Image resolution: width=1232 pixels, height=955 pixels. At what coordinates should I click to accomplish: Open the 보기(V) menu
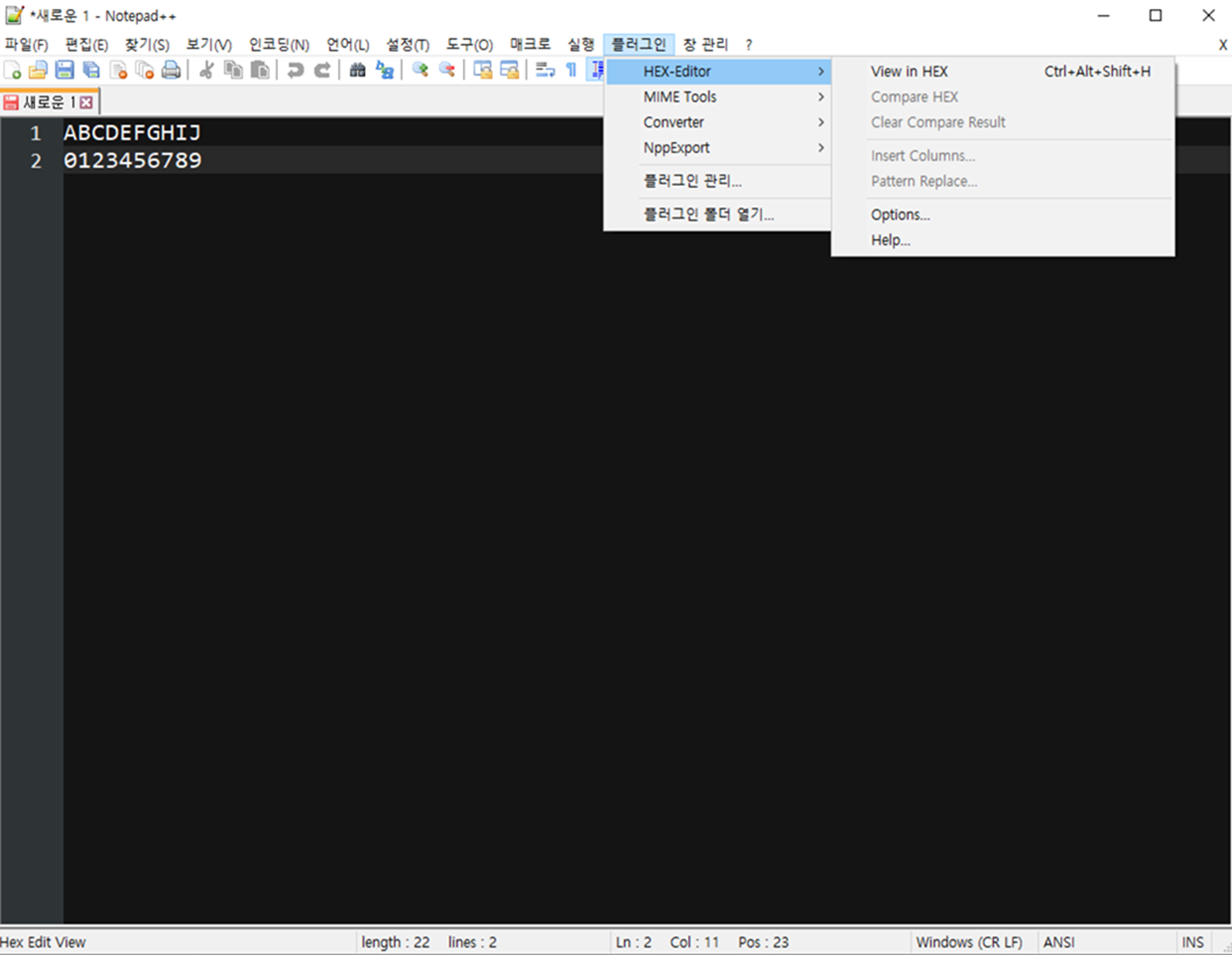pos(209,45)
